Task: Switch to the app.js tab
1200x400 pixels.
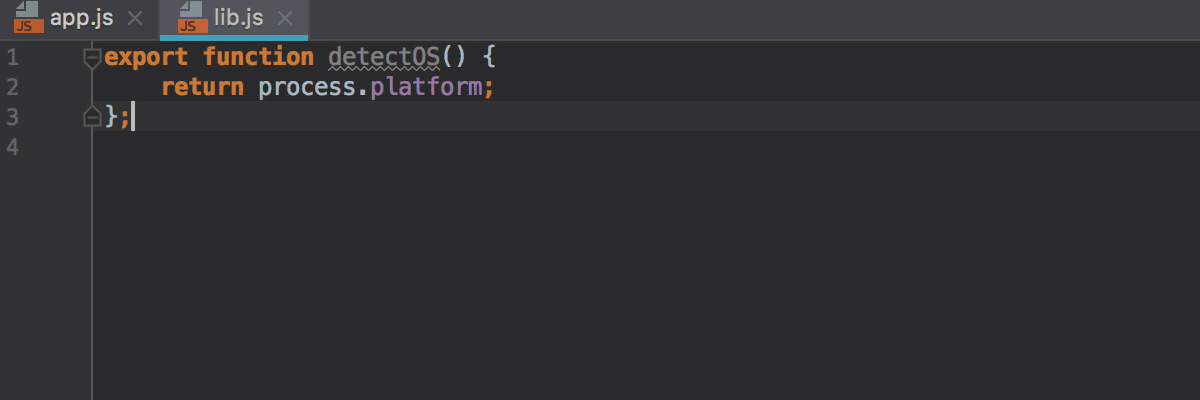Action: [x=82, y=18]
